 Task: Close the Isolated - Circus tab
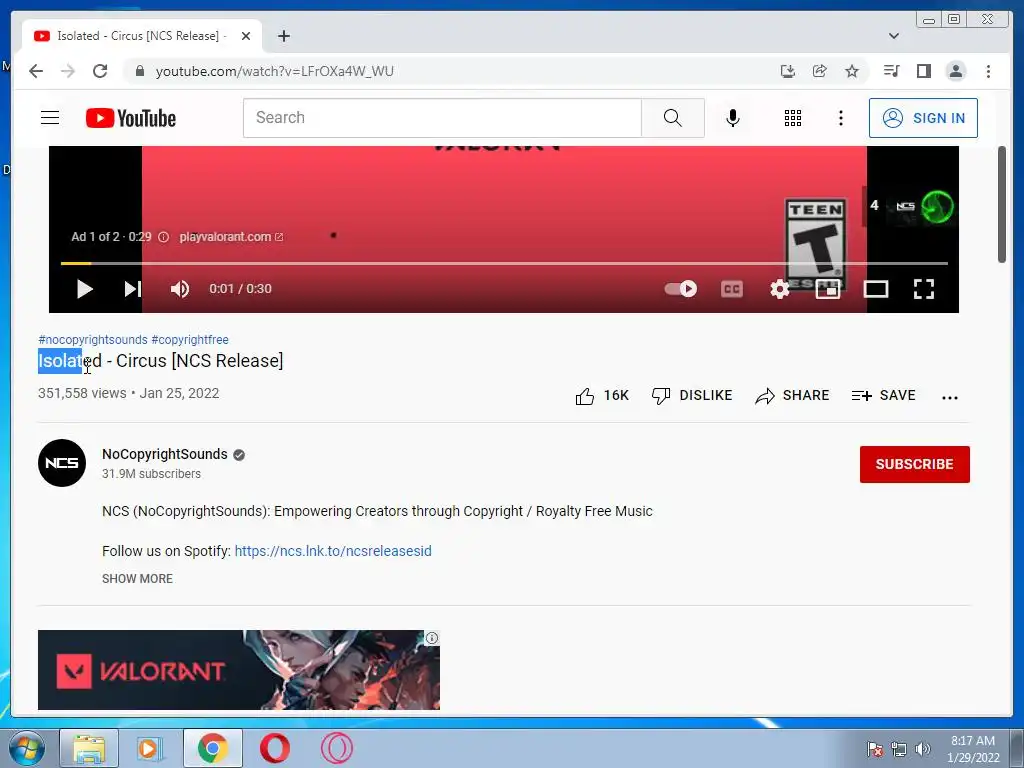coord(246,36)
